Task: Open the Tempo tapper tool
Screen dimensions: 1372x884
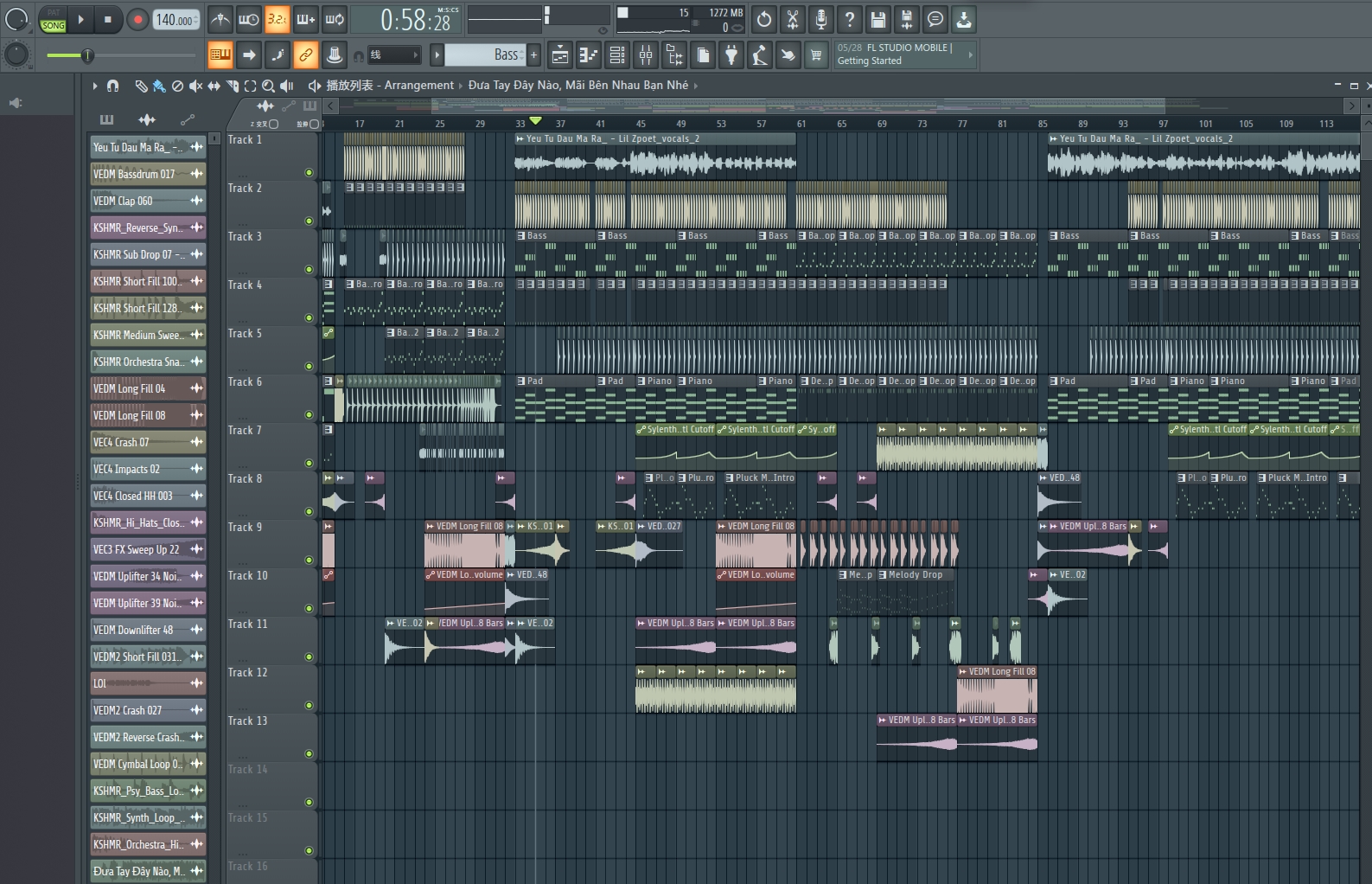Action: (x=759, y=55)
